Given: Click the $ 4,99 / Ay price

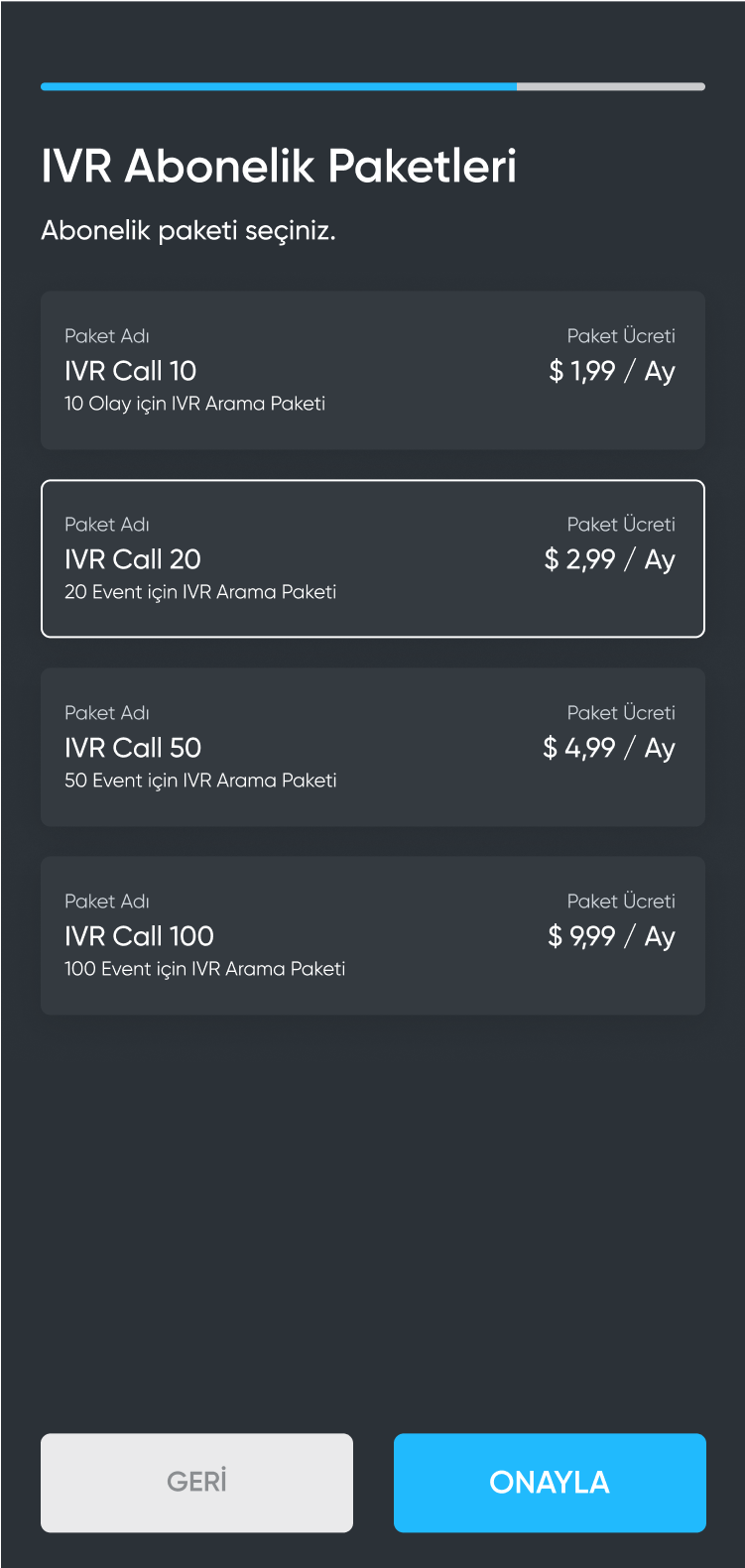Looking at the screenshot, I should [x=609, y=748].
